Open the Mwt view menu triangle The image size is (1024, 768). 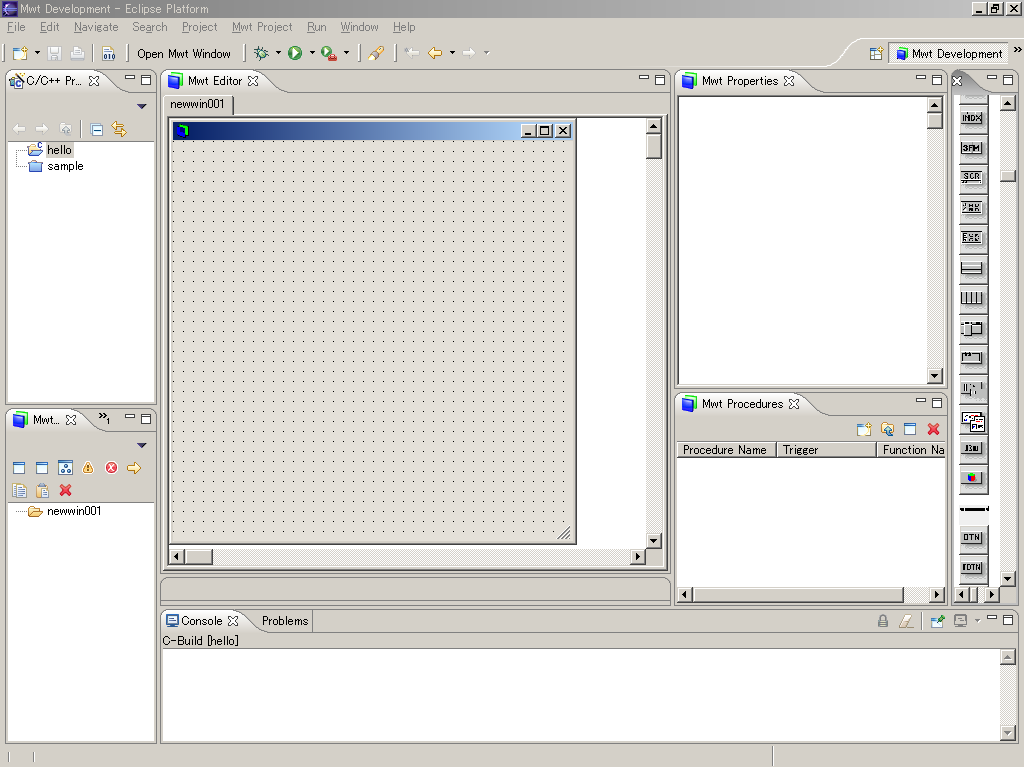142,445
